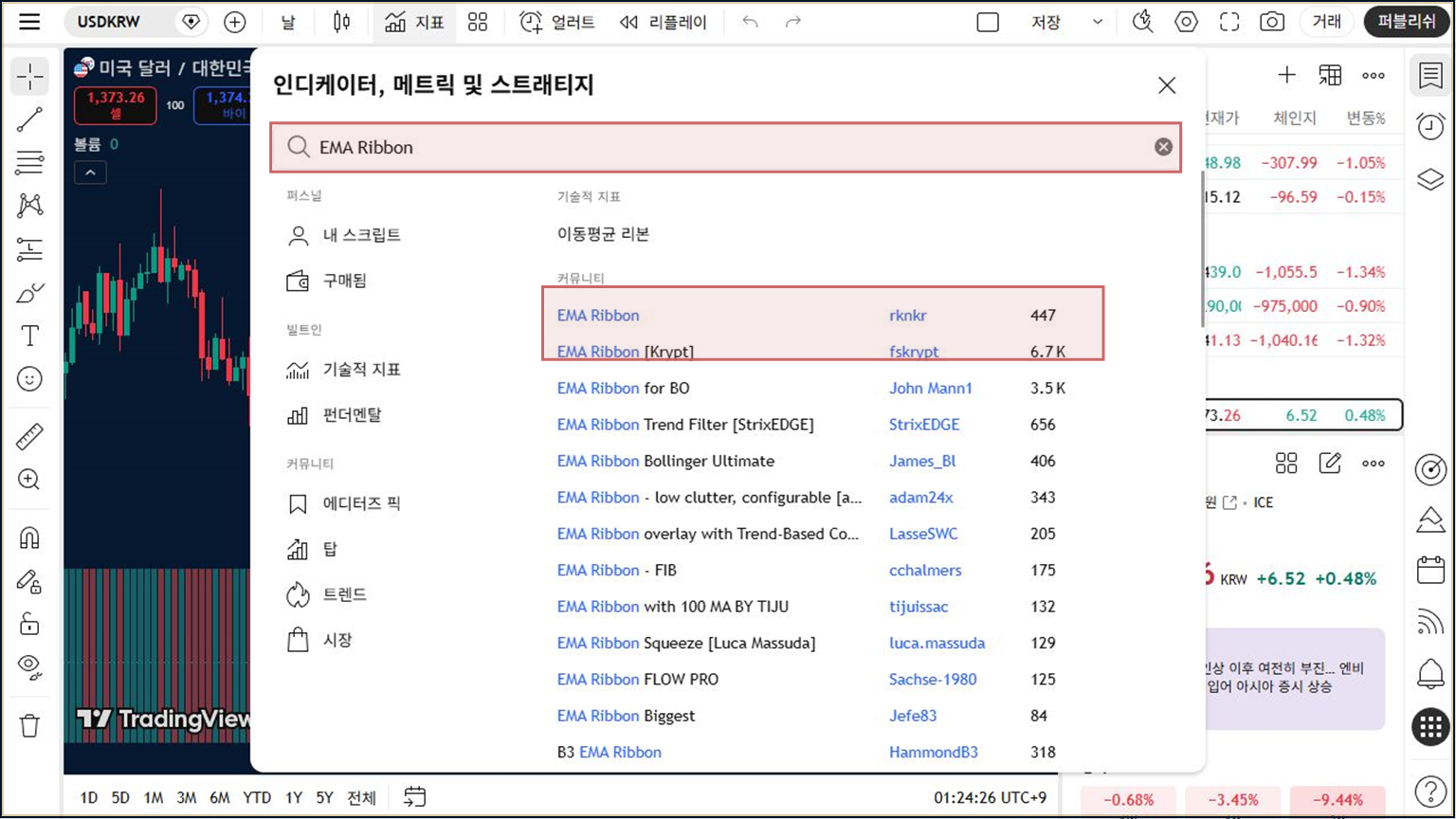Open forecasting and measurement tools
The width and height of the screenshot is (1456, 819).
[x=30, y=249]
